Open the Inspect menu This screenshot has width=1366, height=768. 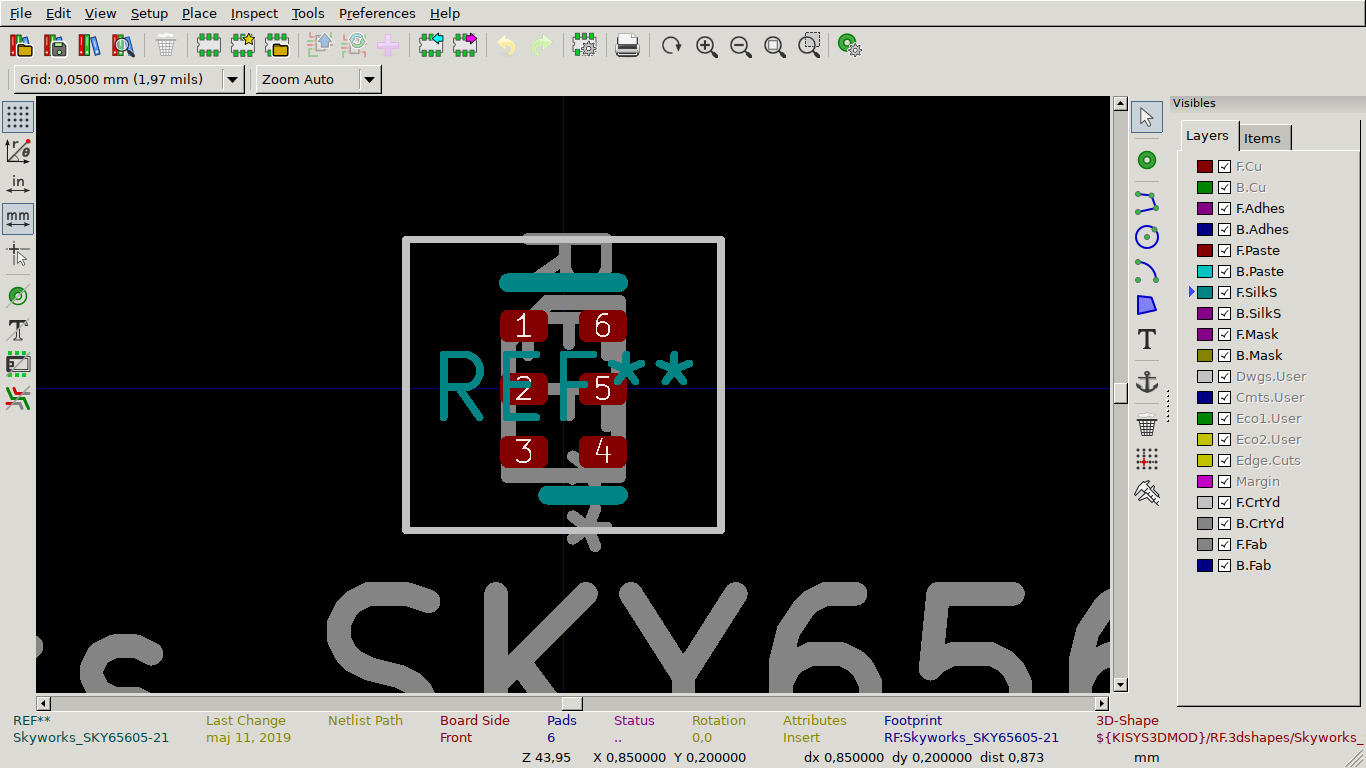(x=254, y=13)
